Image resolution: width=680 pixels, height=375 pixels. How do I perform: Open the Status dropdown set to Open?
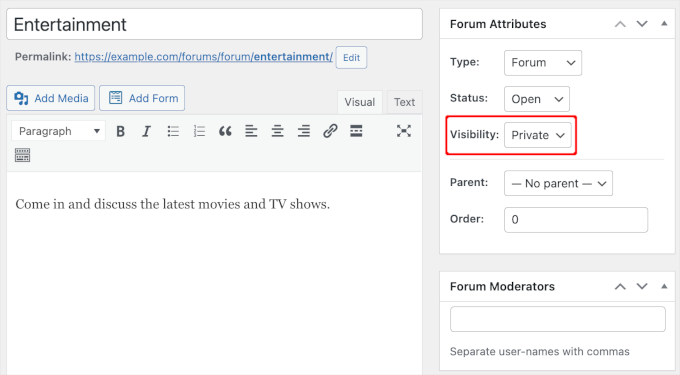[x=537, y=99]
